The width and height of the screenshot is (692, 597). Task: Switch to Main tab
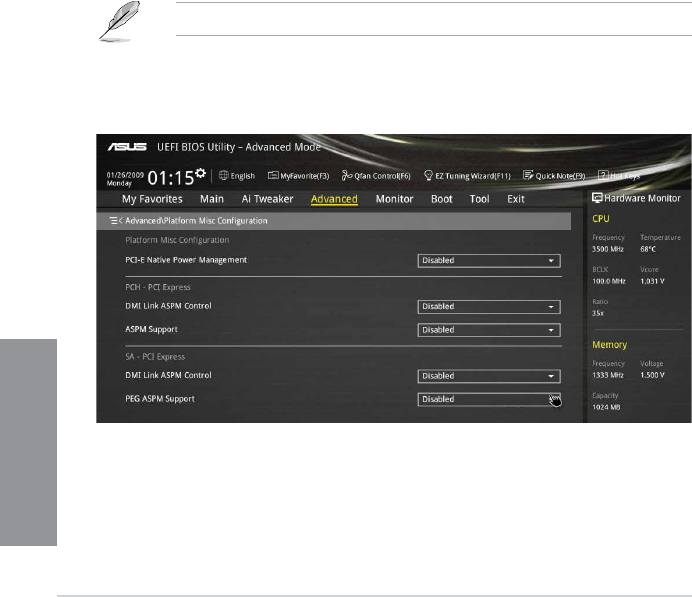(212, 199)
